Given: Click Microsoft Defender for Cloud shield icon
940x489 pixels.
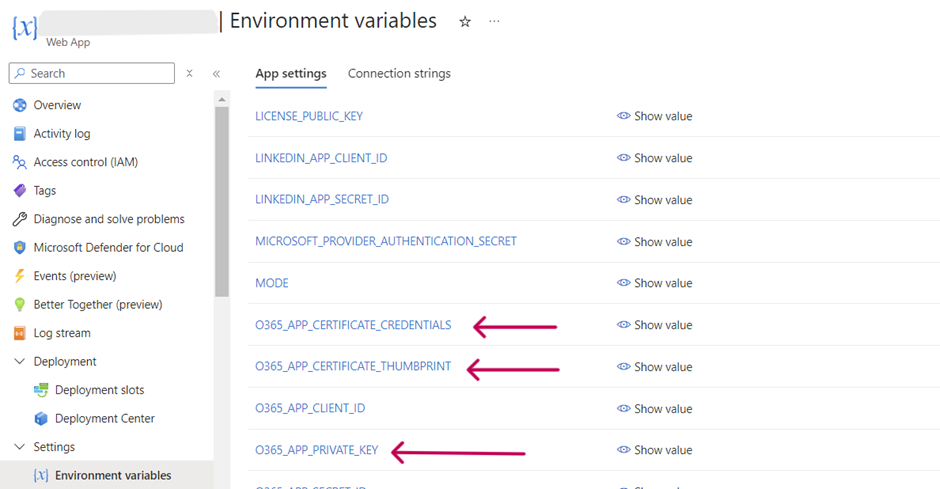Looking at the screenshot, I should pyautogui.click(x=19, y=248).
